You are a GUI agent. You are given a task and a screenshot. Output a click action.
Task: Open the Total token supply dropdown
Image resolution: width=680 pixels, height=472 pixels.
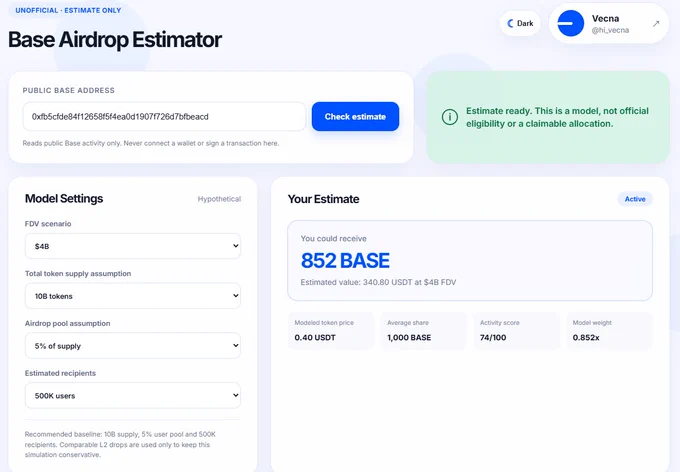133,296
